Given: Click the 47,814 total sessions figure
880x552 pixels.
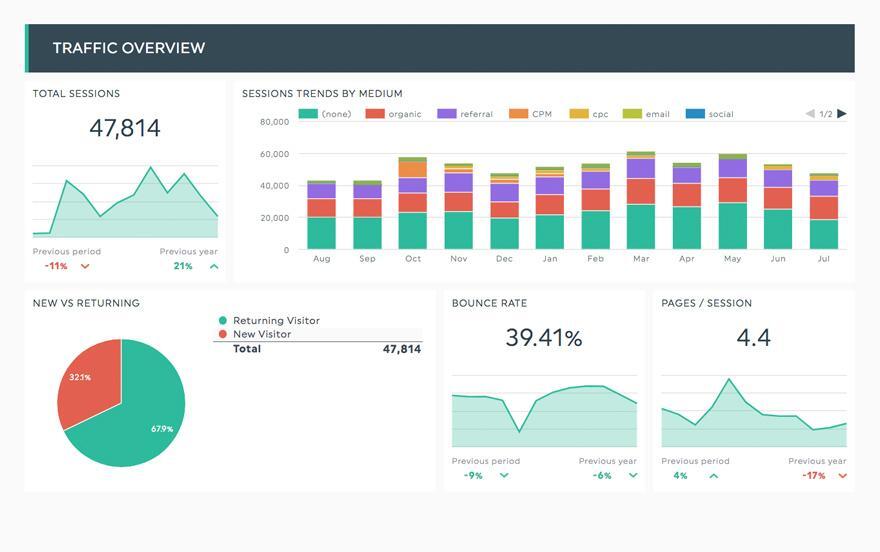Looking at the screenshot, I should [125, 128].
